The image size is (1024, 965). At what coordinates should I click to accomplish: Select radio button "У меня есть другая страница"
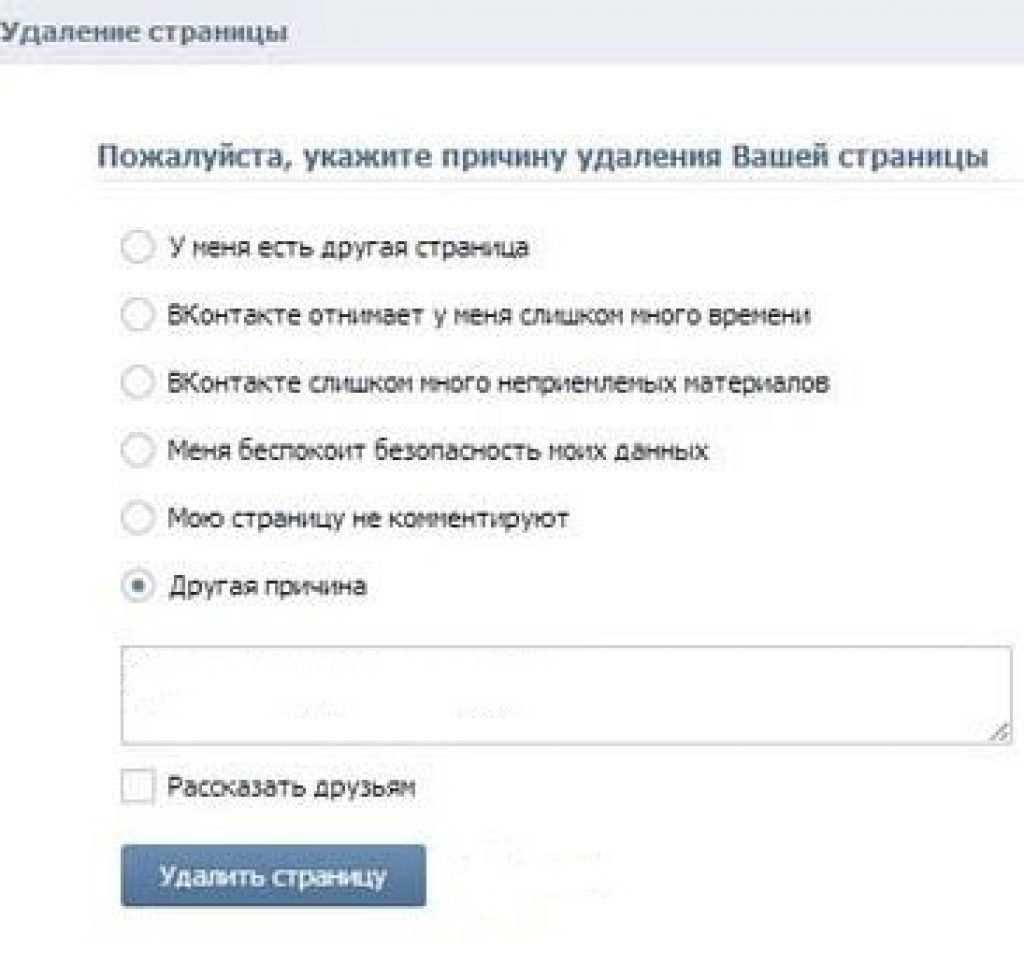tap(137, 247)
